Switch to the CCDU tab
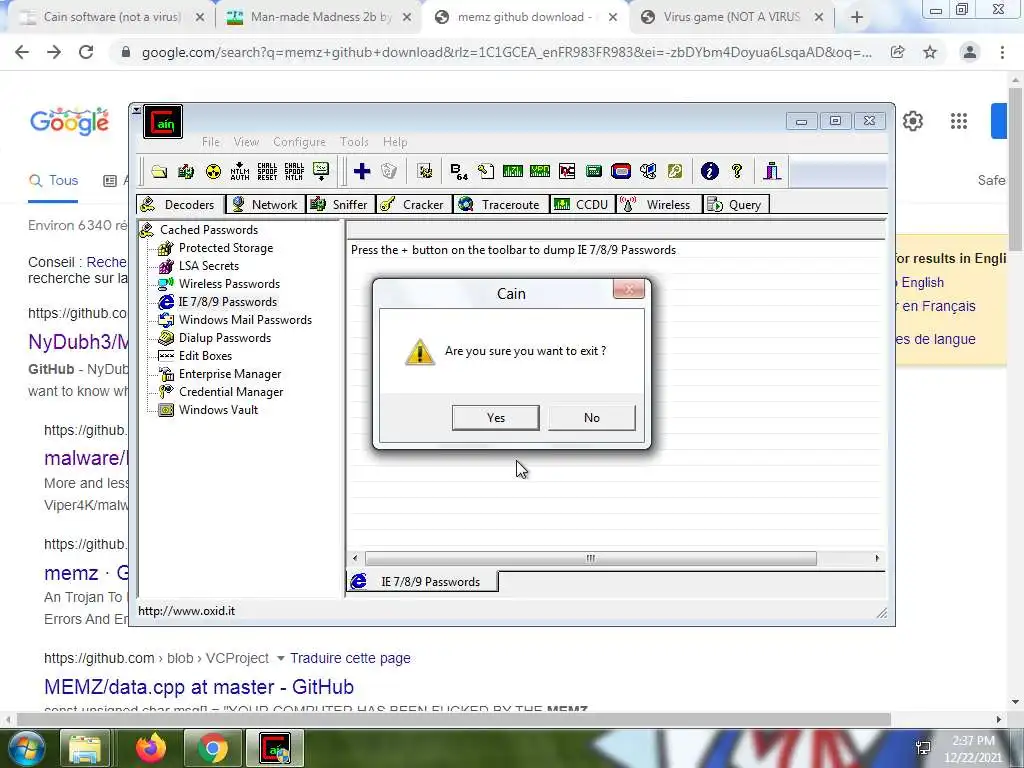This screenshot has width=1024, height=768. point(581,204)
